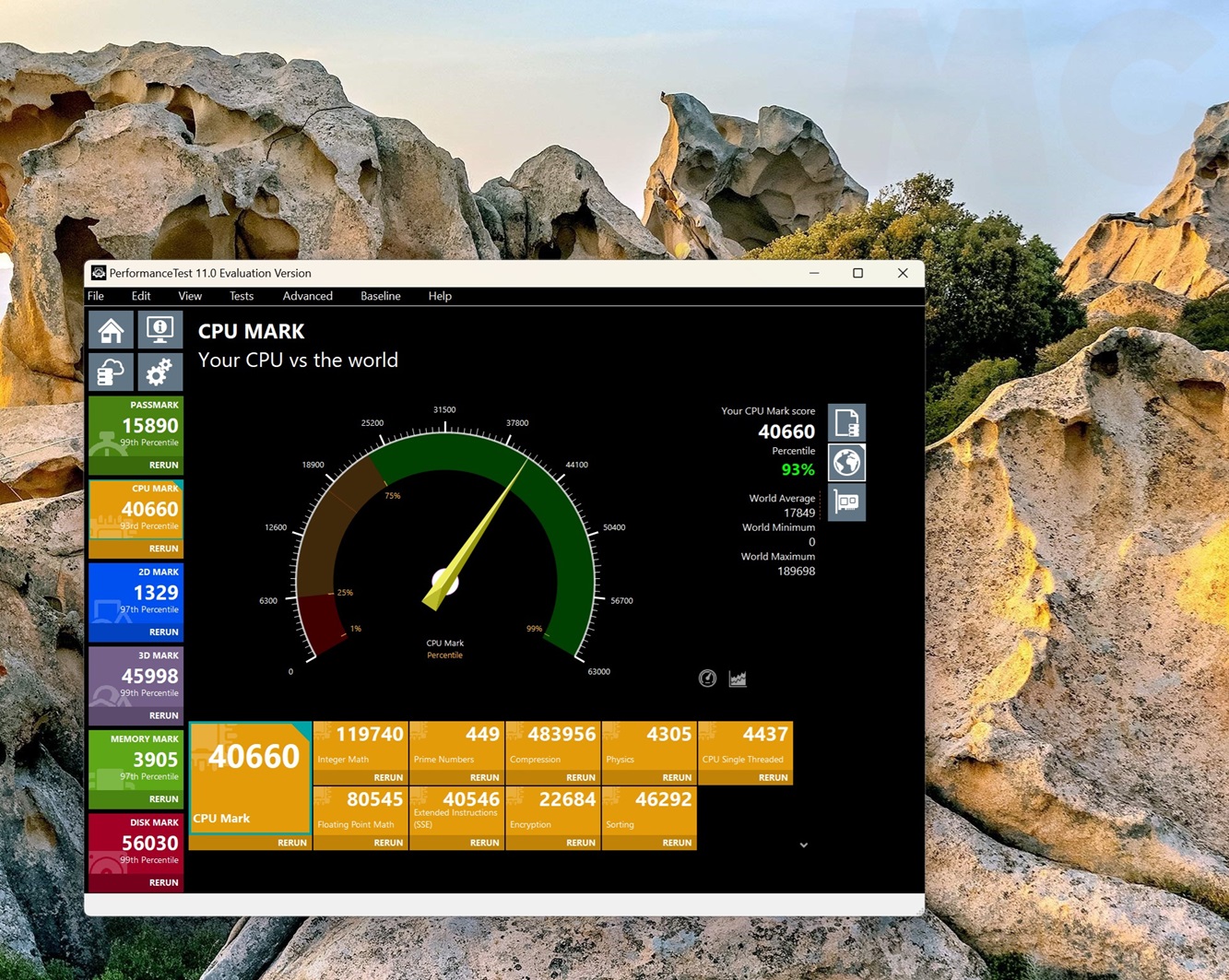The width and height of the screenshot is (1229, 980).
Task: Click the Home icon in sidebar
Action: click(112, 330)
